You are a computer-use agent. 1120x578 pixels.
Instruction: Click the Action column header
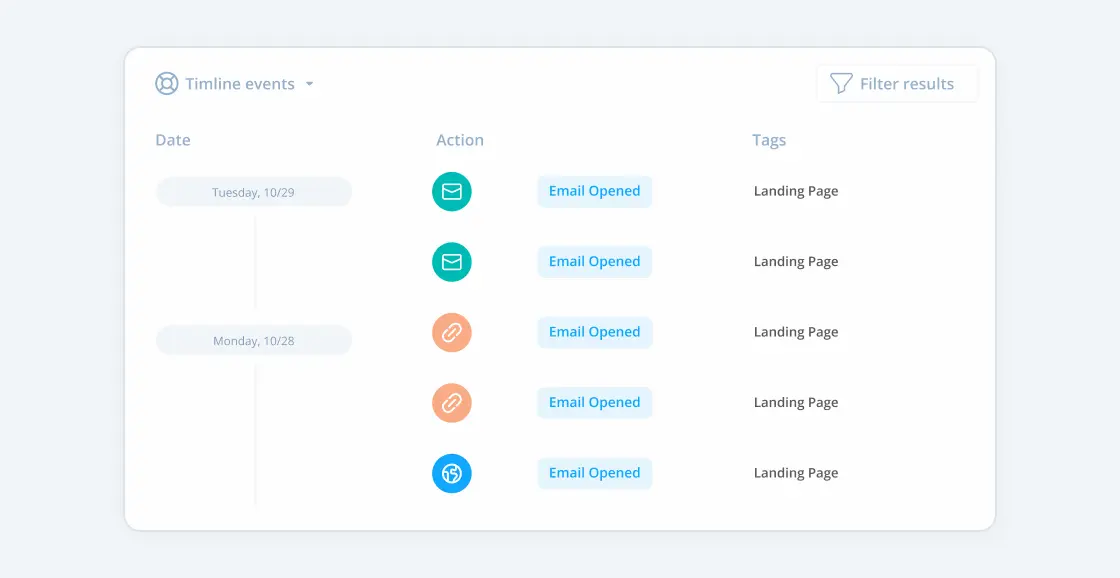[x=460, y=140]
